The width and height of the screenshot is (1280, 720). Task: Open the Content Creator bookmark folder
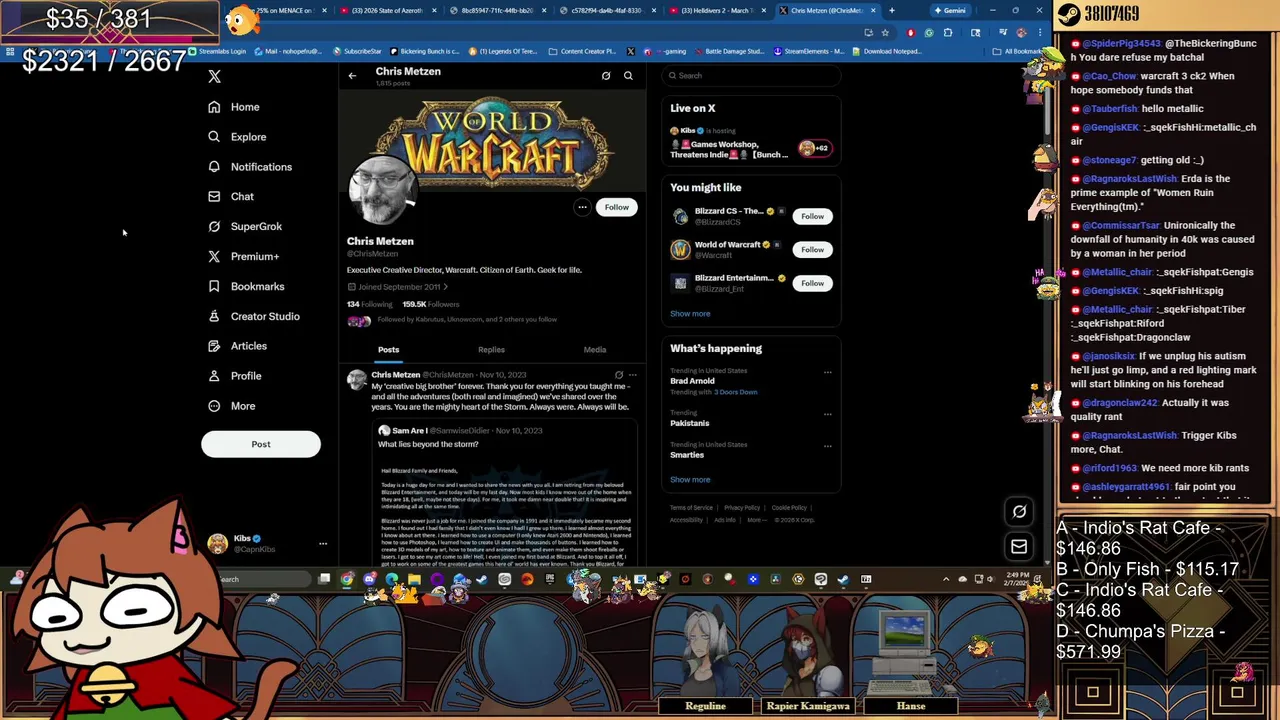pos(582,51)
